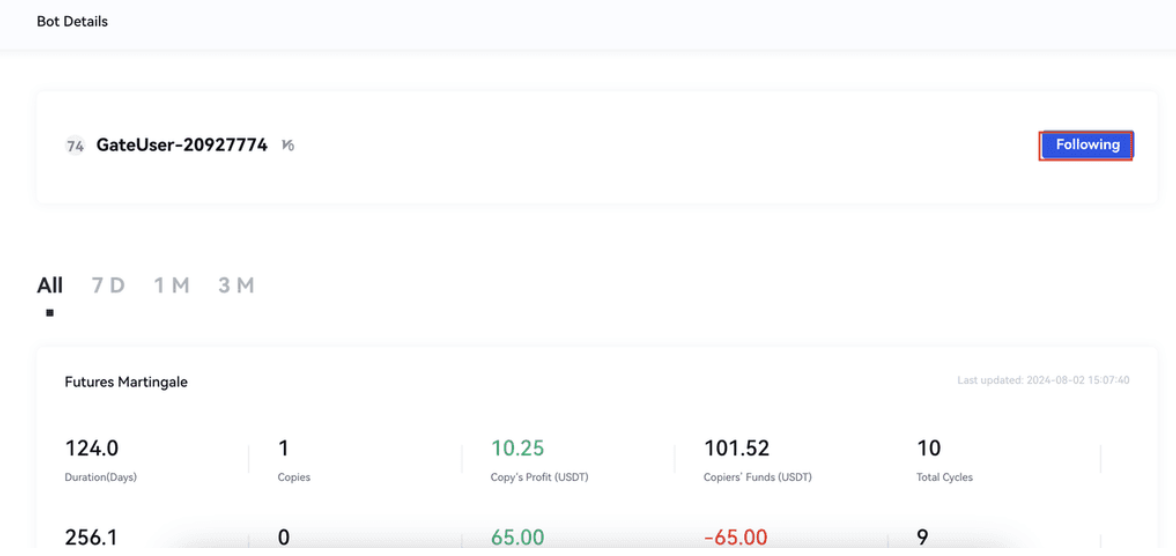The height and width of the screenshot is (556, 1176).
Task: Click the green 65.00 value
Action: point(517,538)
